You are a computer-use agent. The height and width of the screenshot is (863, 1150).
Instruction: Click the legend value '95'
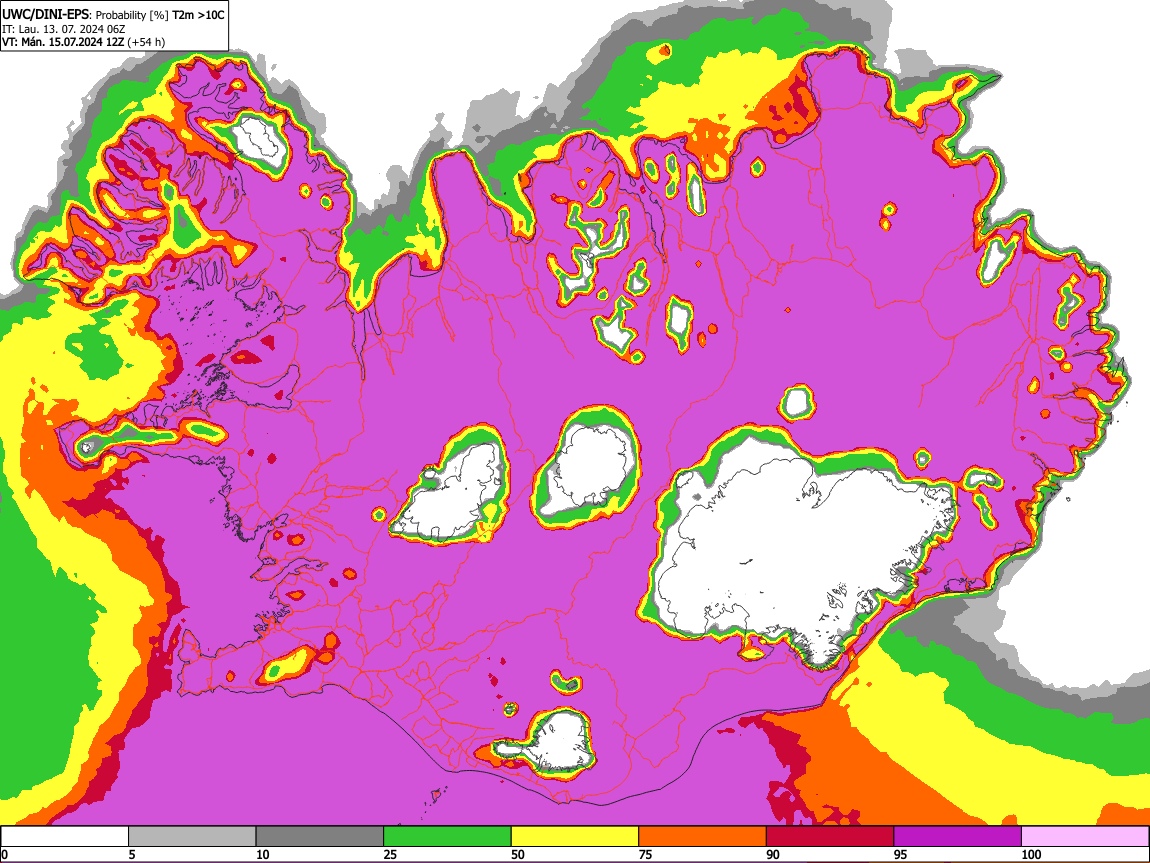point(901,854)
